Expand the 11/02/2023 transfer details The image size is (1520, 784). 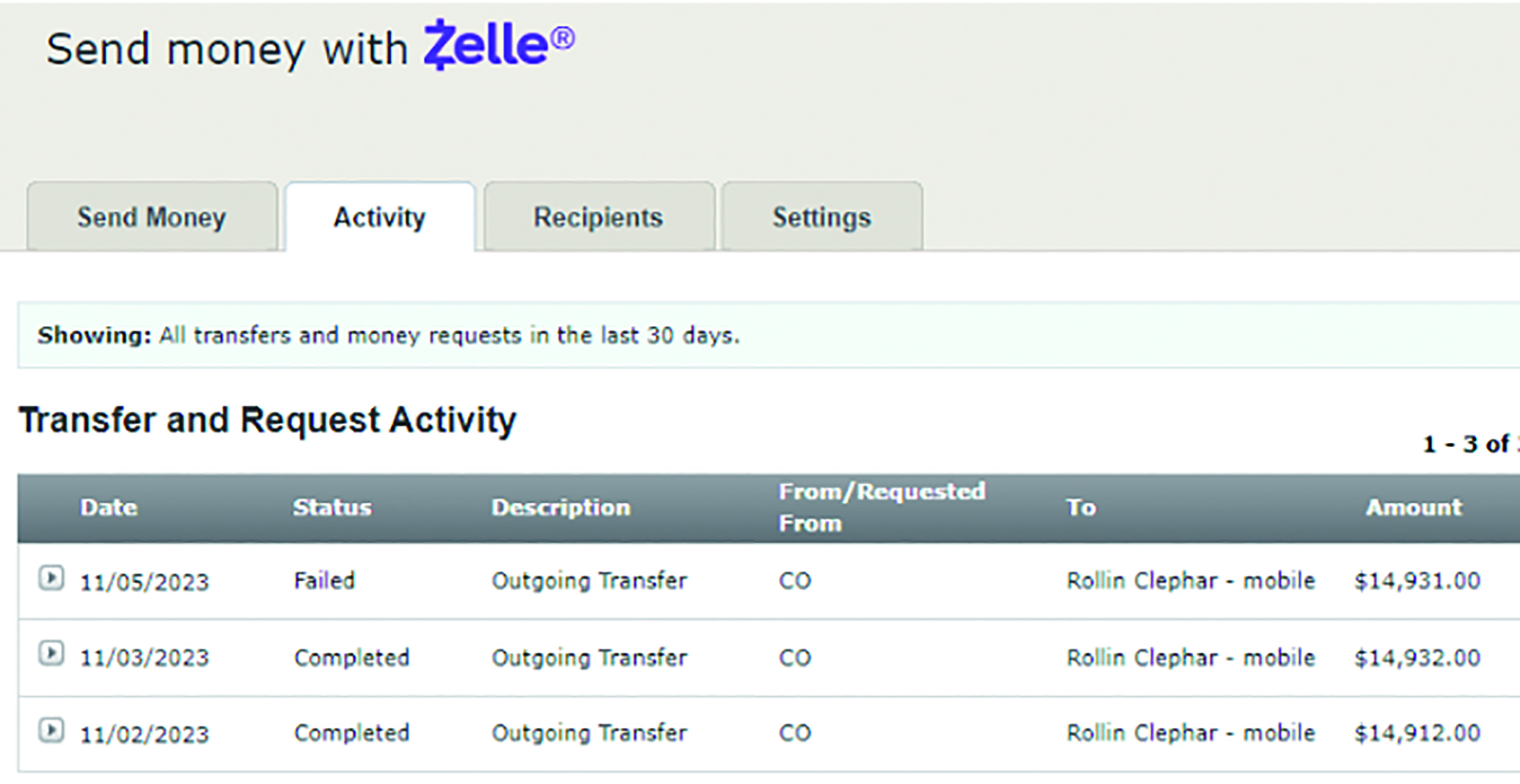pos(51,730)
